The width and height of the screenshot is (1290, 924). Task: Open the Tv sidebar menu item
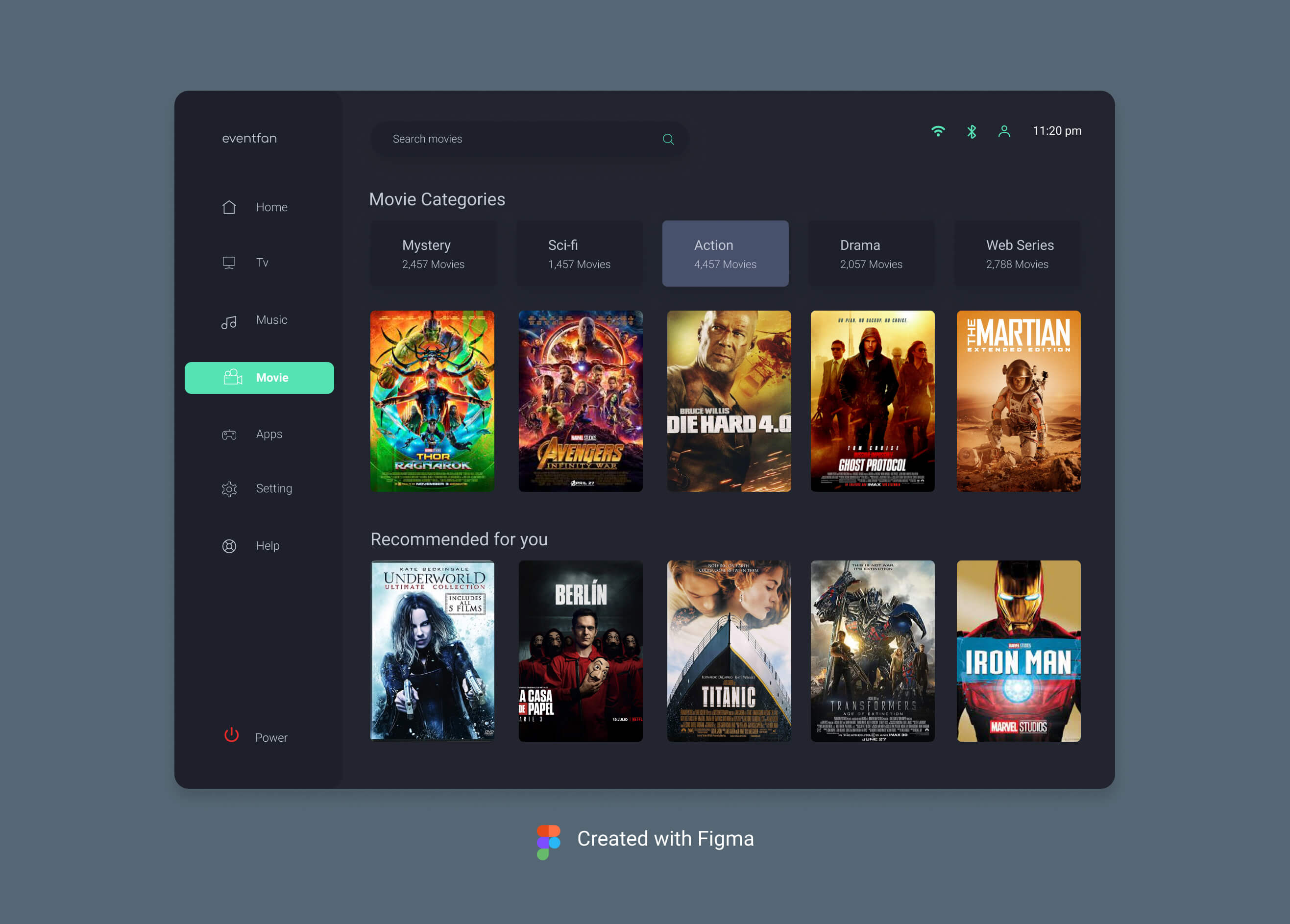click(261, 263)
